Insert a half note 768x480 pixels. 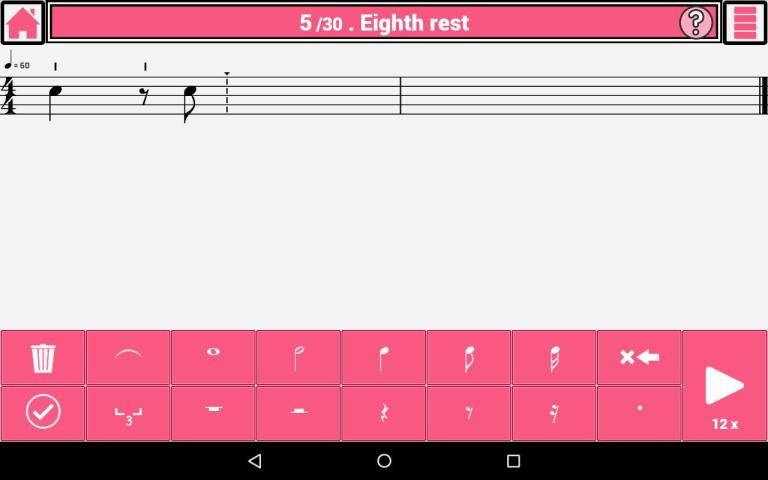298,358
